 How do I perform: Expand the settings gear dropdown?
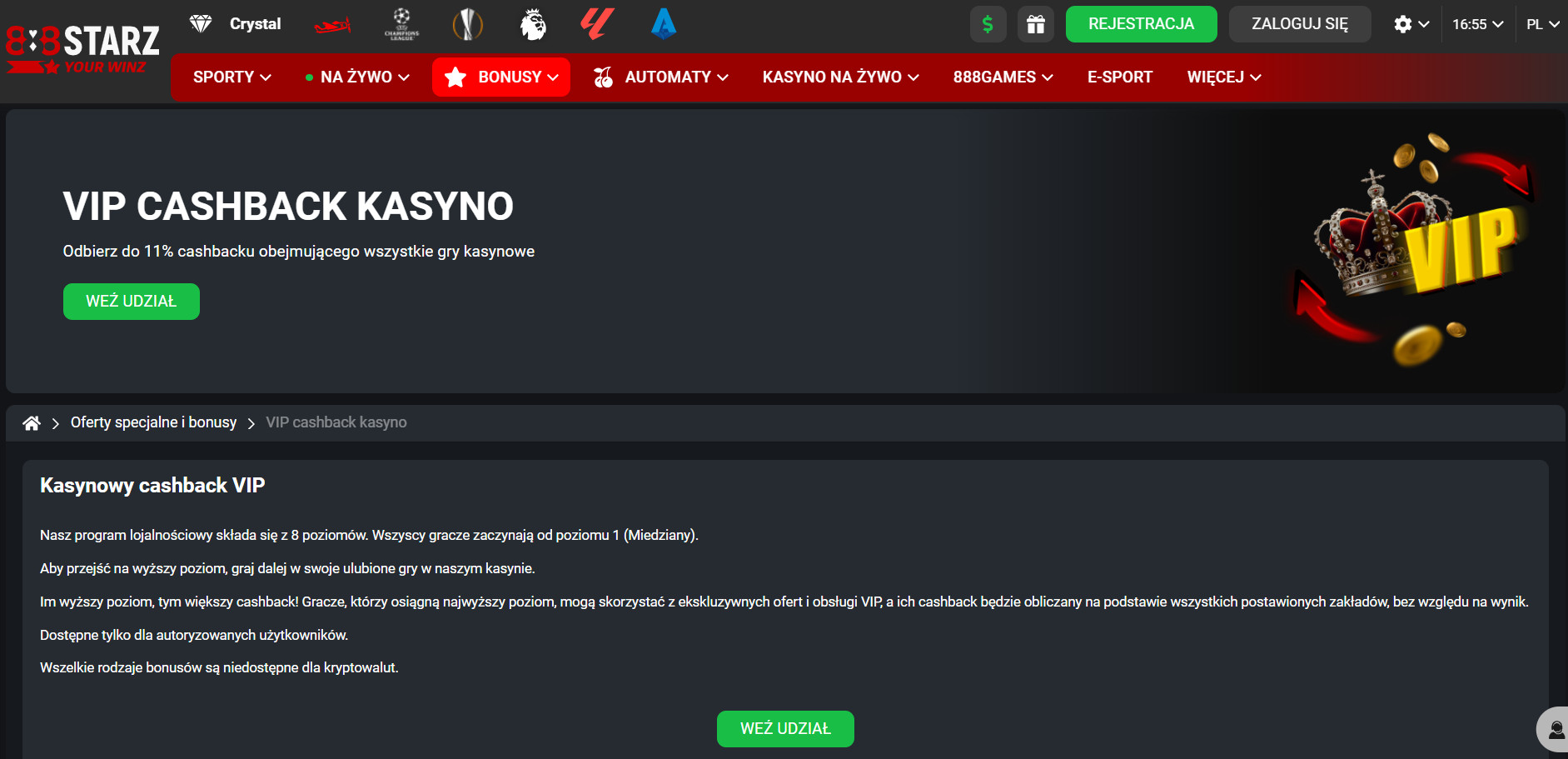pyautogui.click(x=1411, y=24)
